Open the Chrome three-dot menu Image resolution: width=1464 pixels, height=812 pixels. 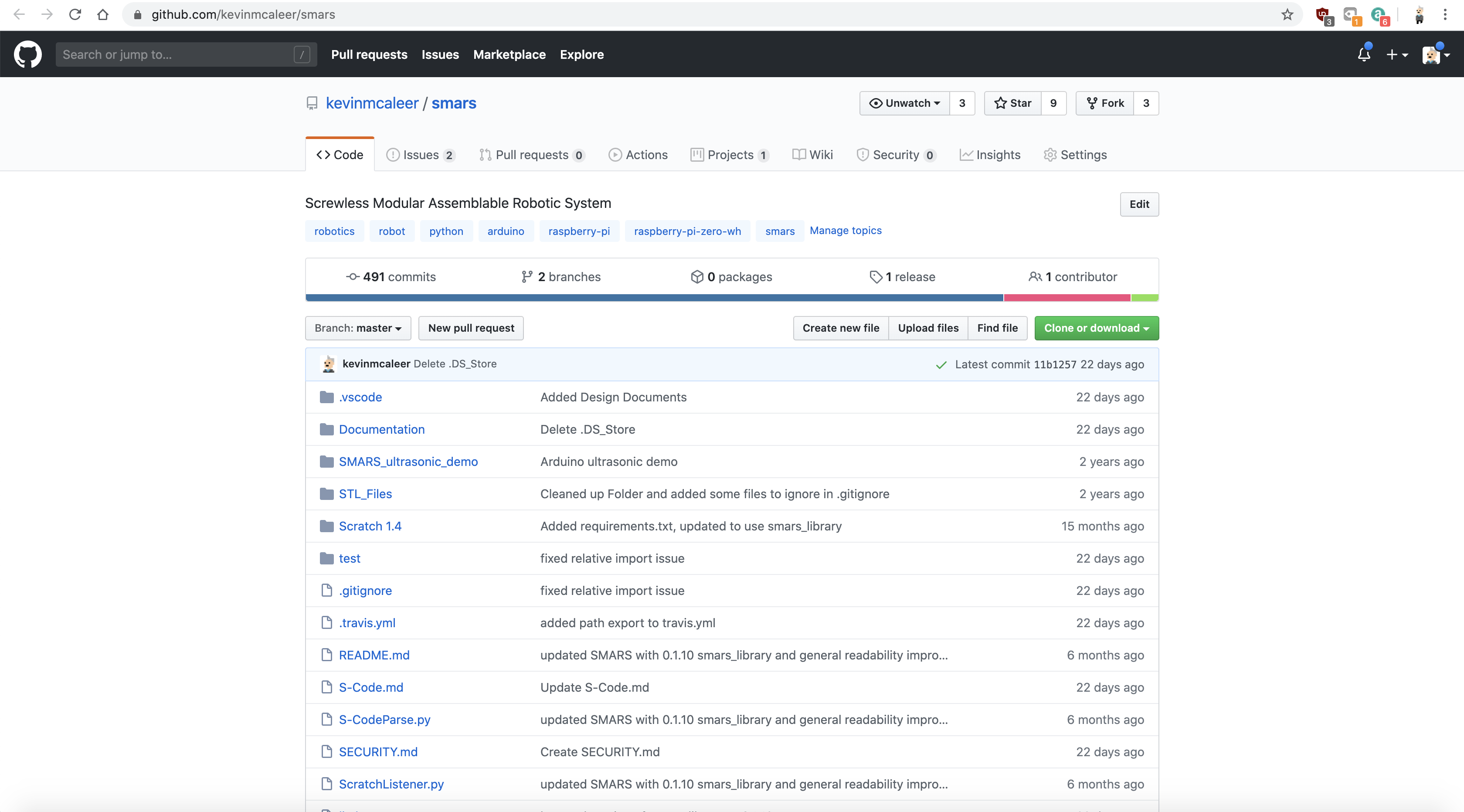(x=1445, y=14)
